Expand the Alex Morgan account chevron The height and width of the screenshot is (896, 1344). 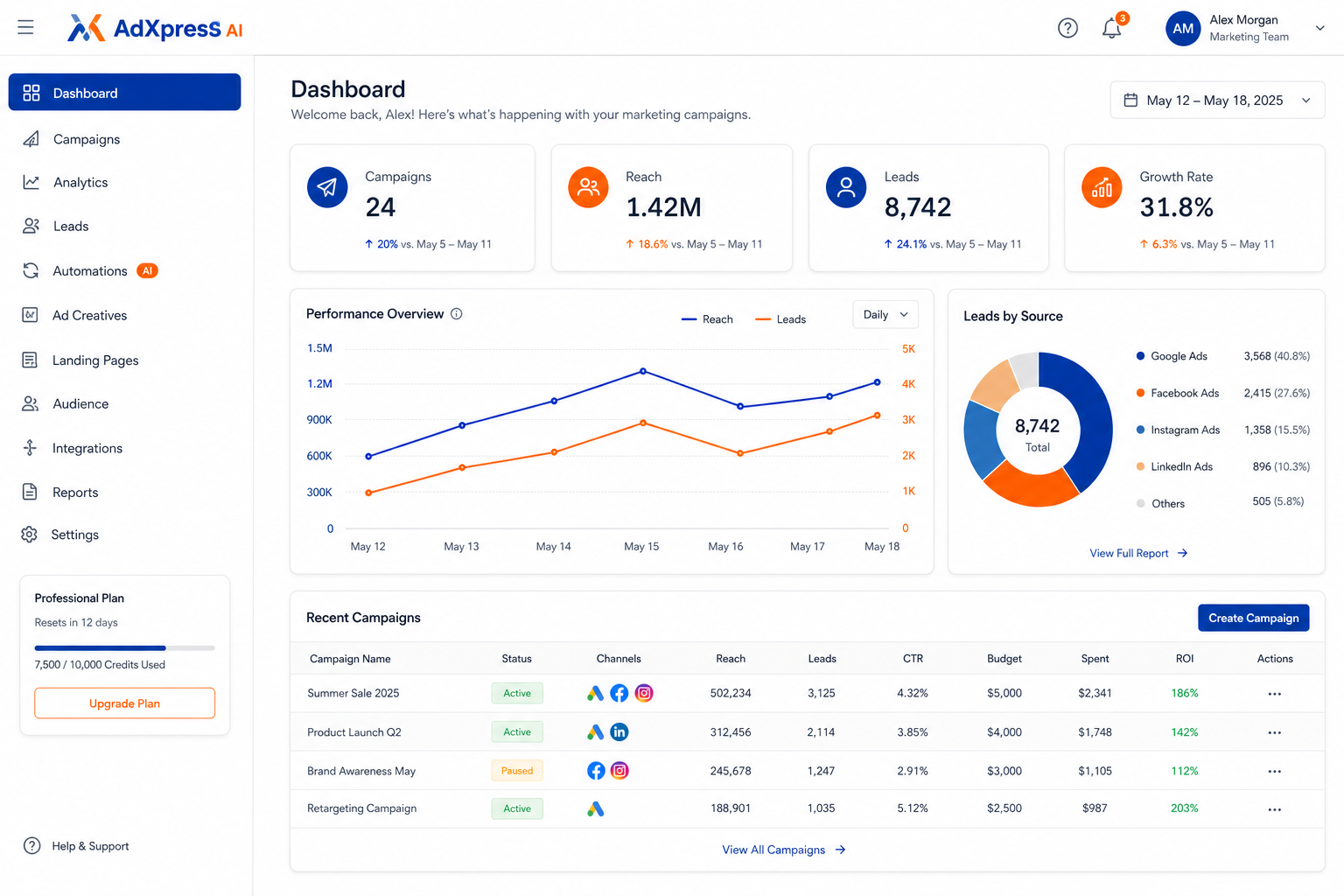tap(1319, 28)
